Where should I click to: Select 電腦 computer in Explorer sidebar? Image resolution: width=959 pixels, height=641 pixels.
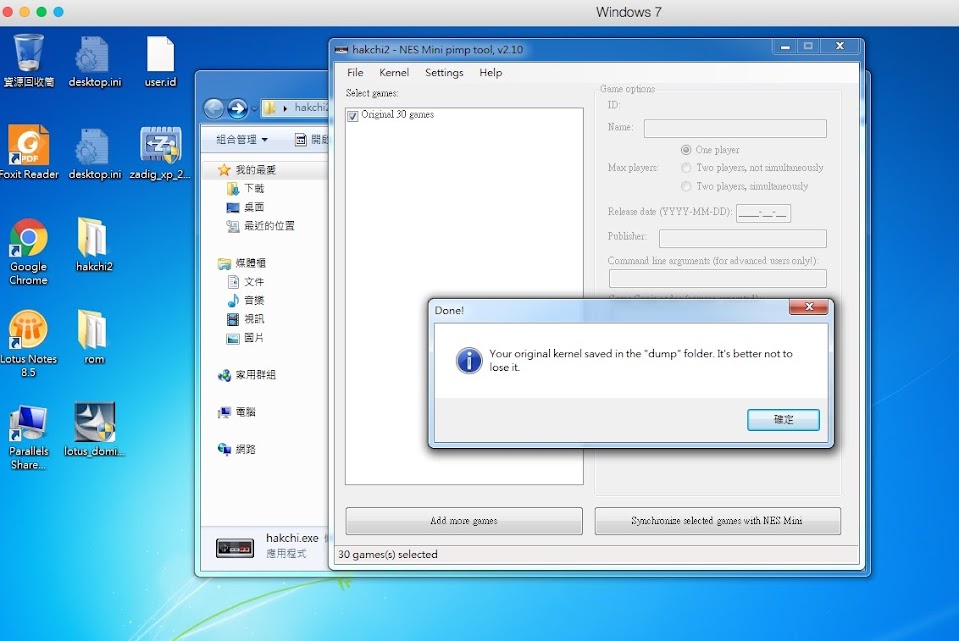coord(237,412)
